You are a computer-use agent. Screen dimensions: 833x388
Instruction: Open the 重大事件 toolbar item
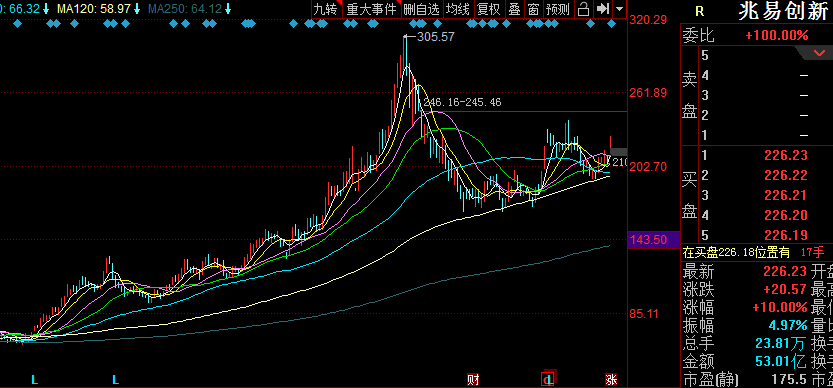click(x=371, y=9)
